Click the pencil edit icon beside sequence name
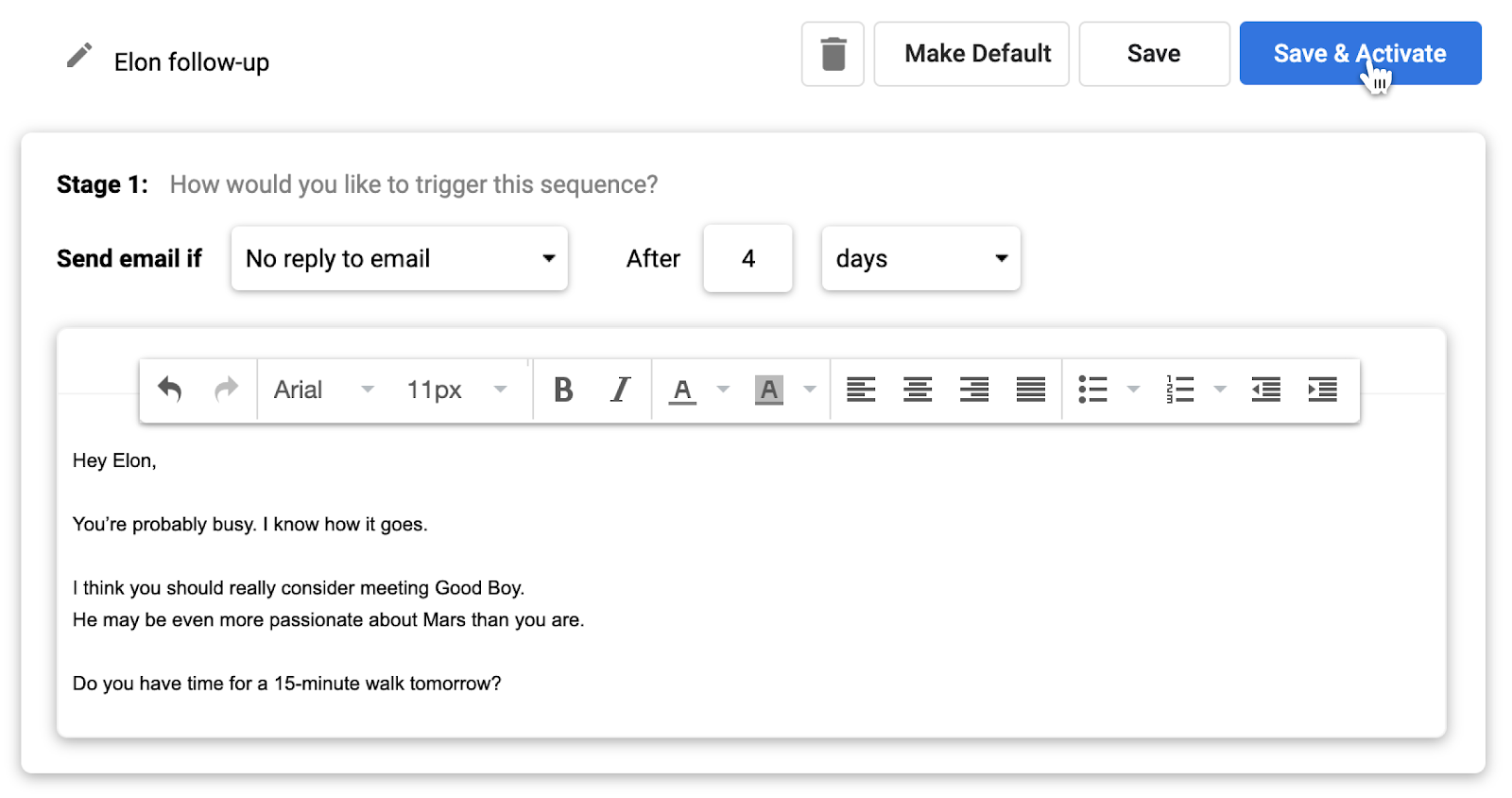The image size is (1512, 798). (x=79, y=56)
